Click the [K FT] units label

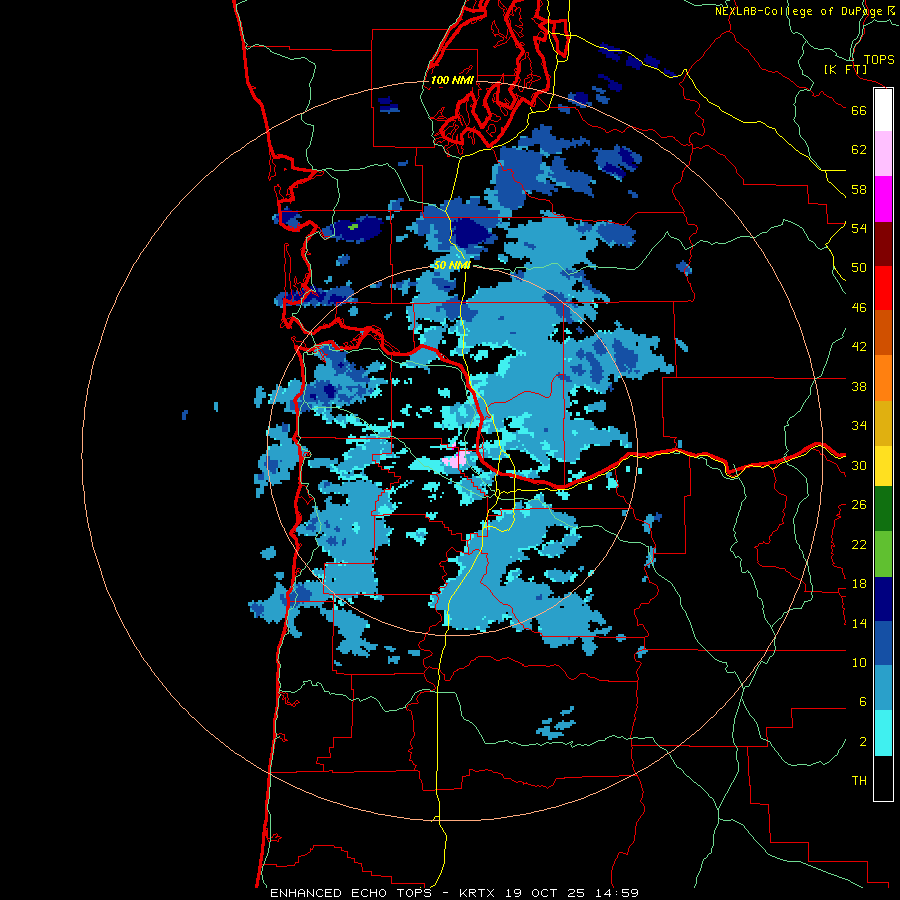pyautogui.click(x=845, y=69)
